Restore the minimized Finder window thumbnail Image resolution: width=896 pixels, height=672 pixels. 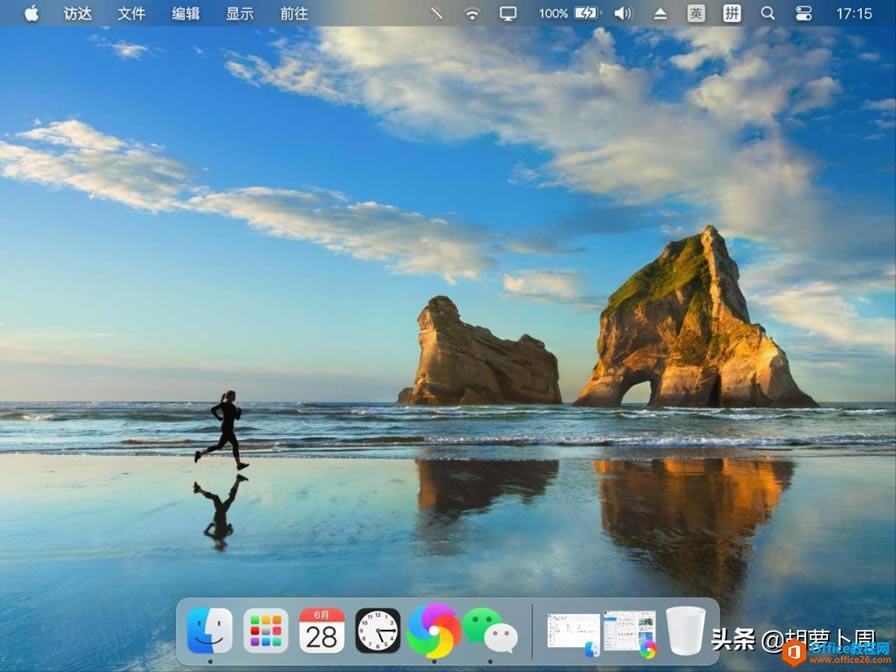click(573, 632)
